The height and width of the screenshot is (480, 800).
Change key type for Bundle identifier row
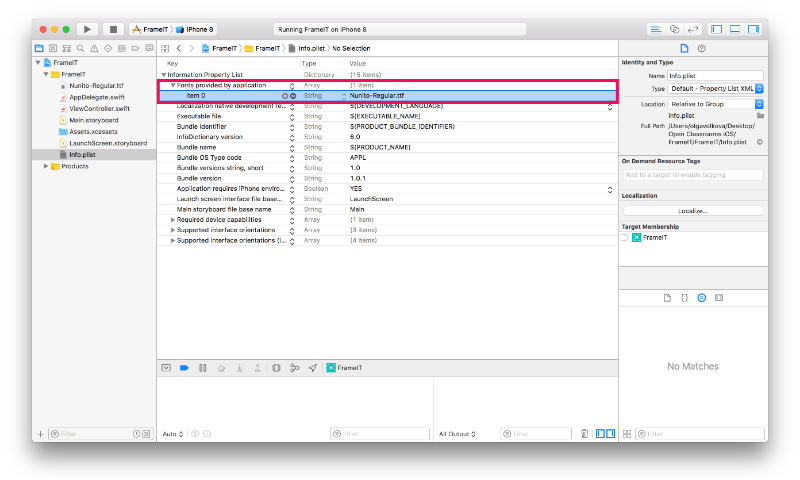(292, 127)
